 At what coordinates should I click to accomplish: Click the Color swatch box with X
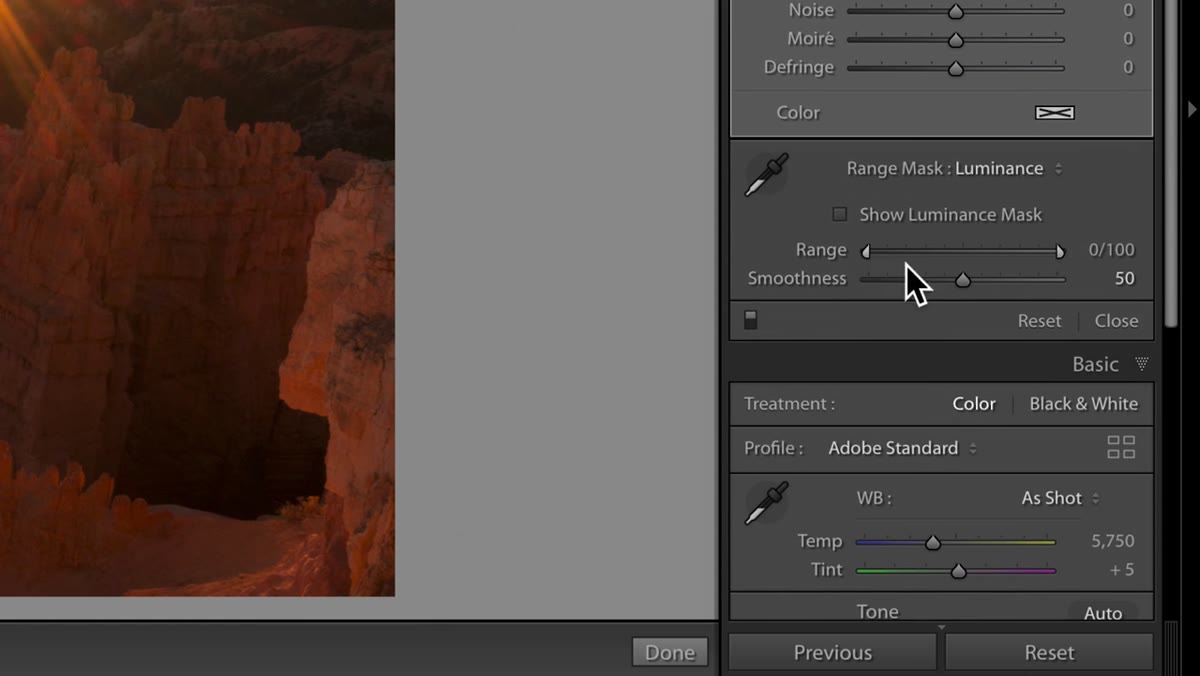tap(1054, 113)
